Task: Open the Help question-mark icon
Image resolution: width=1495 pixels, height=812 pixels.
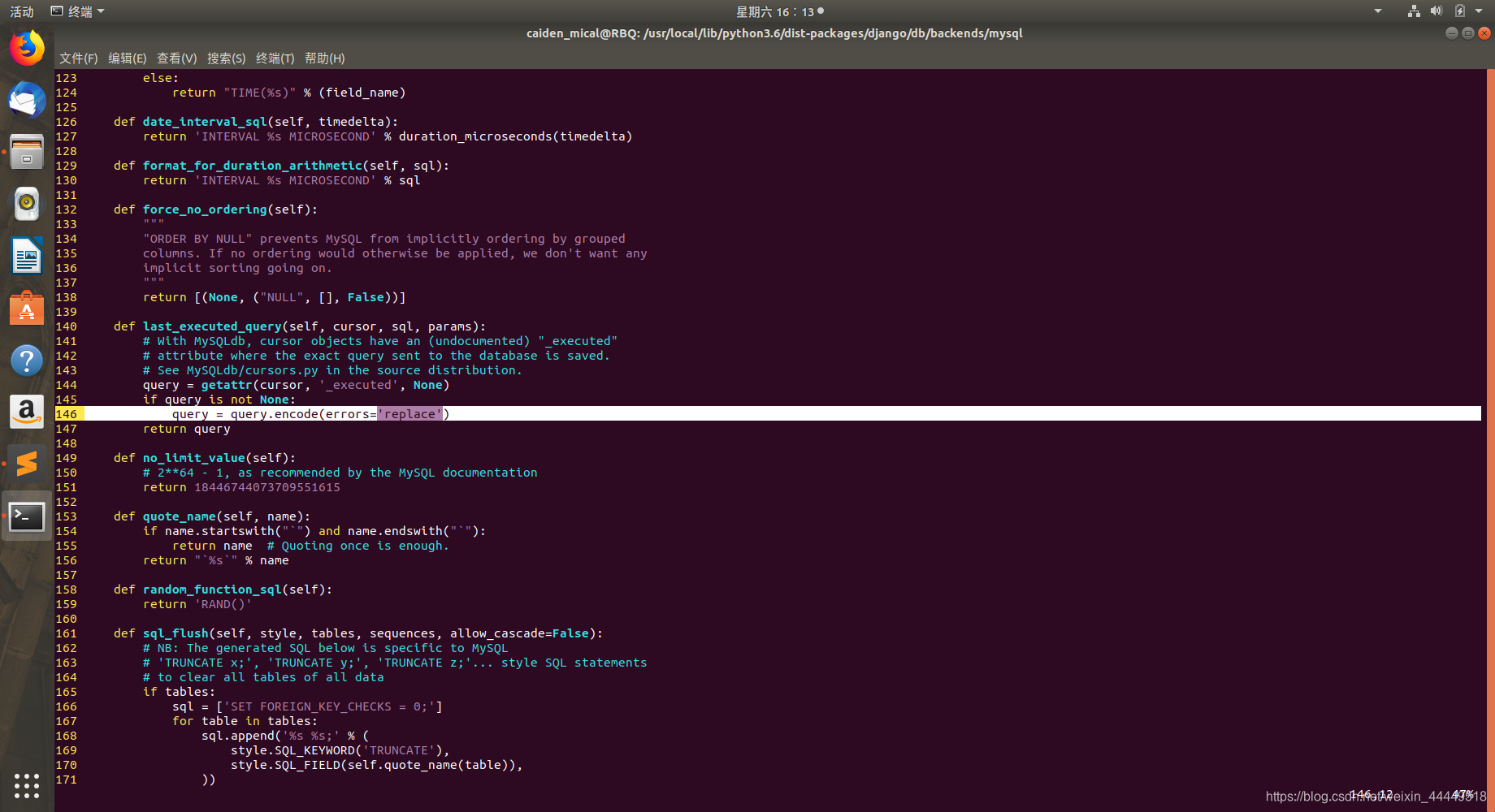Action: click(x=27, y=361)
